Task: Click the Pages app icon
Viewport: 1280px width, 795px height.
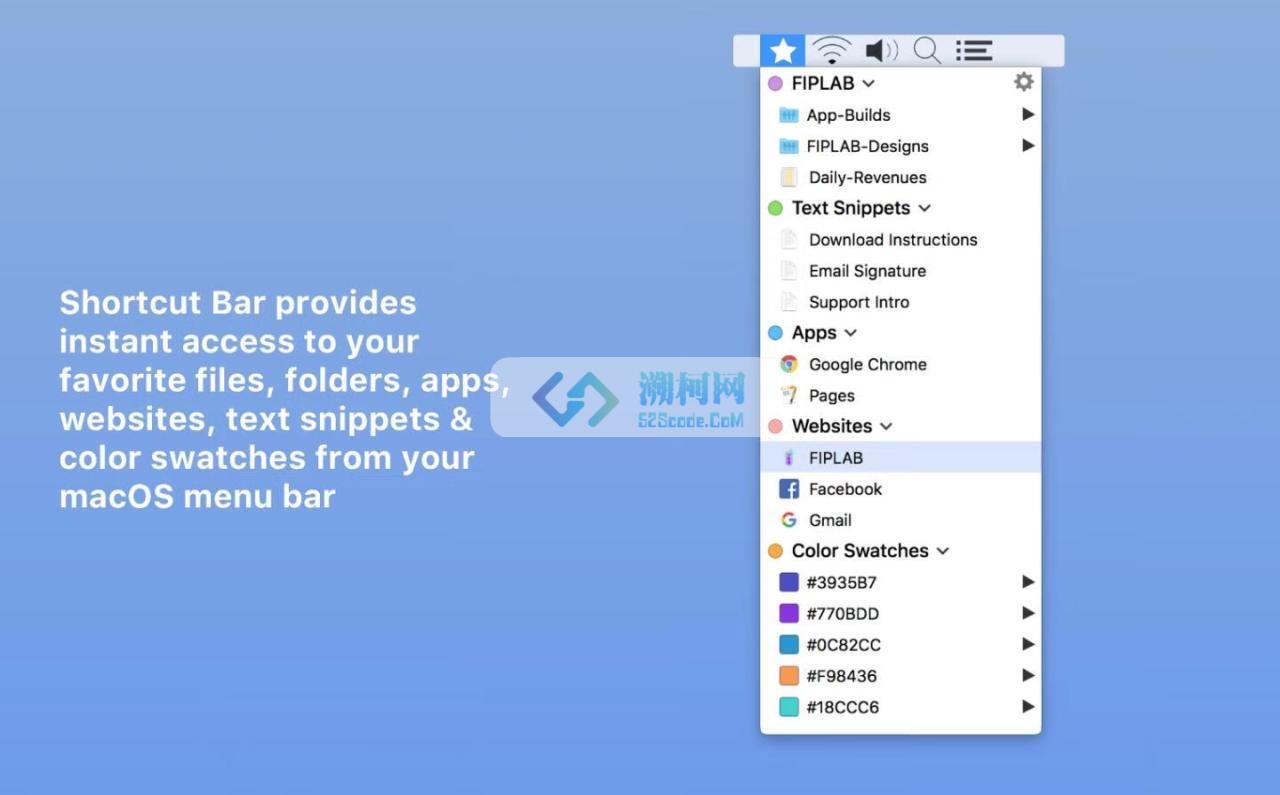Action: [789, 395]
